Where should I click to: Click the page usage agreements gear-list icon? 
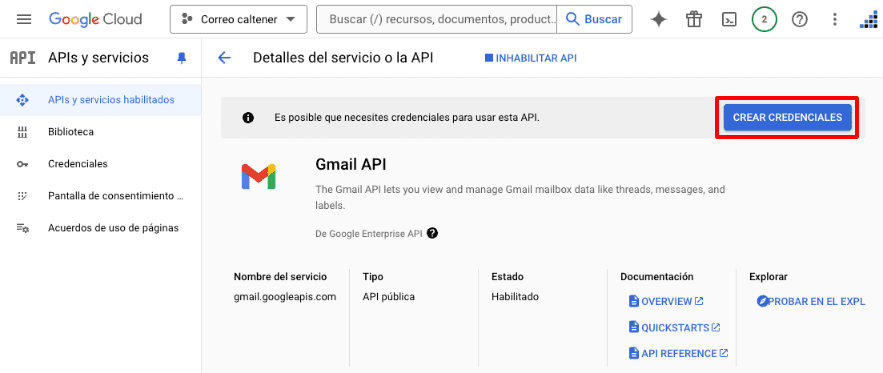click(23, 228)
